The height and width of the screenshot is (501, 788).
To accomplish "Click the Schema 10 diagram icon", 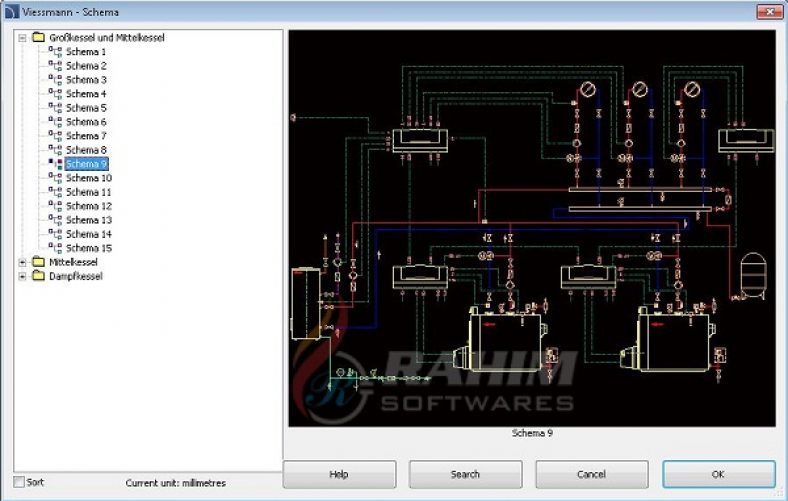I will [55, 178].
